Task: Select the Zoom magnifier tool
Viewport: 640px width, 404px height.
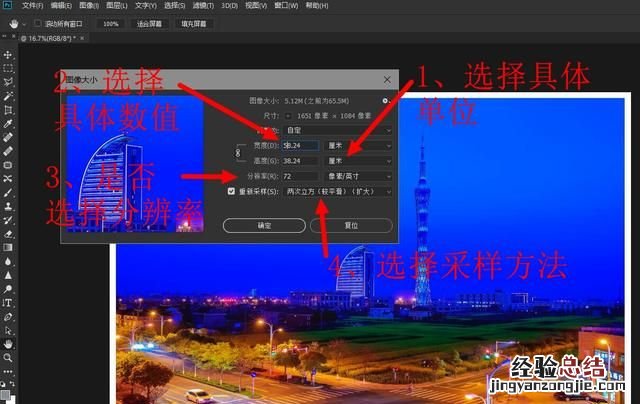Action: (x=8, y=358)
